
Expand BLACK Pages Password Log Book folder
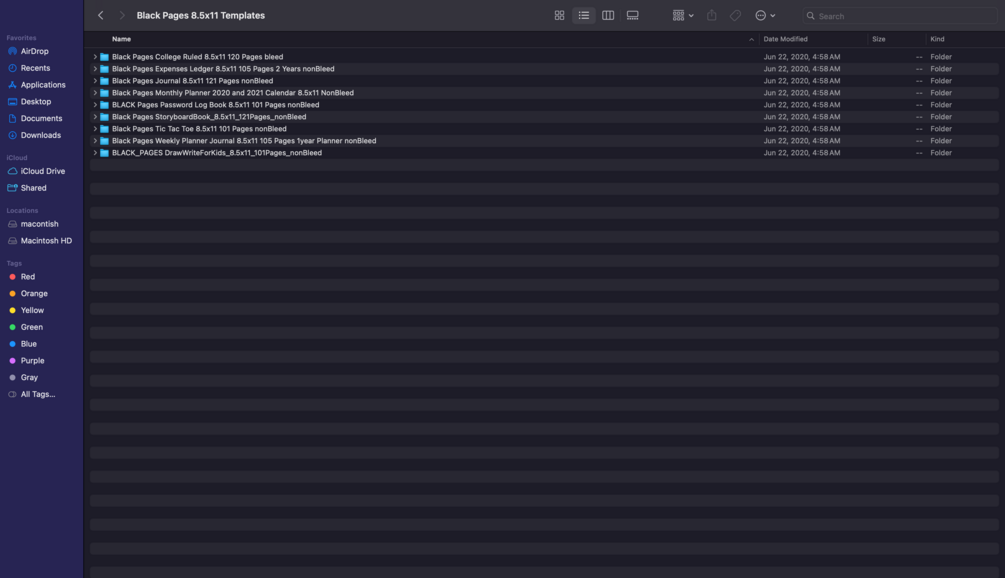[x=95, y=105]
